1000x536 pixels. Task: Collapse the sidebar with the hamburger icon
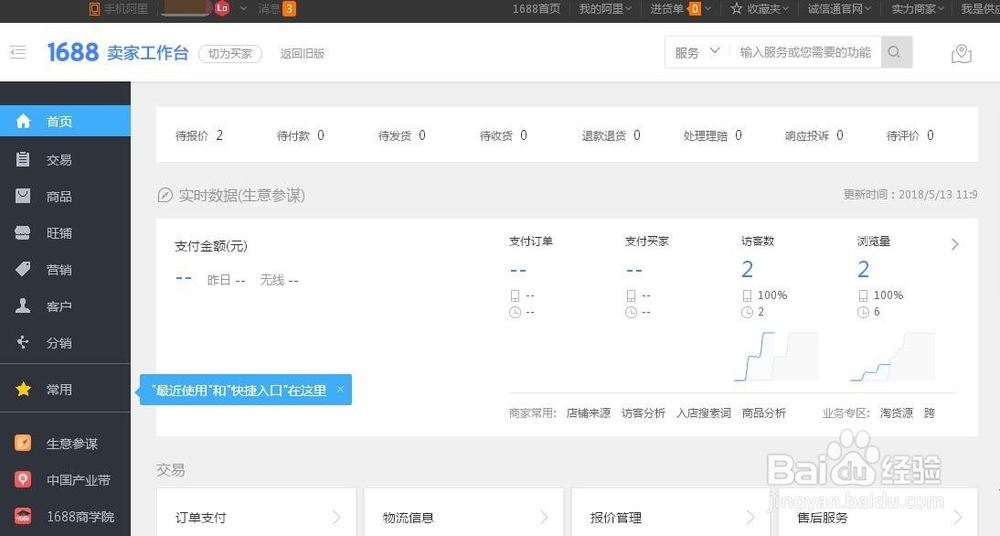pos(18,52)
